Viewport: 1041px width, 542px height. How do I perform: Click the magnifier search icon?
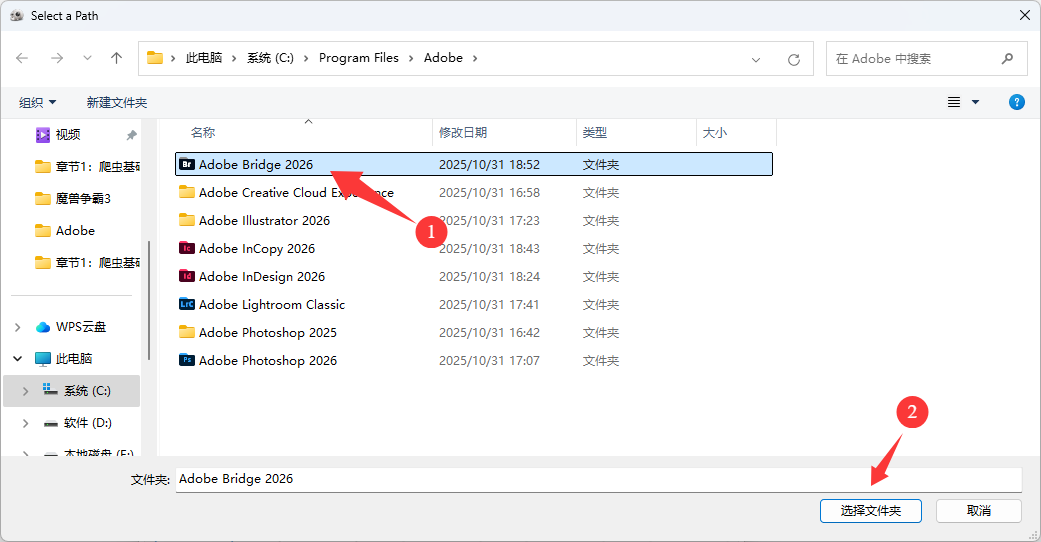coord(1007,58)
